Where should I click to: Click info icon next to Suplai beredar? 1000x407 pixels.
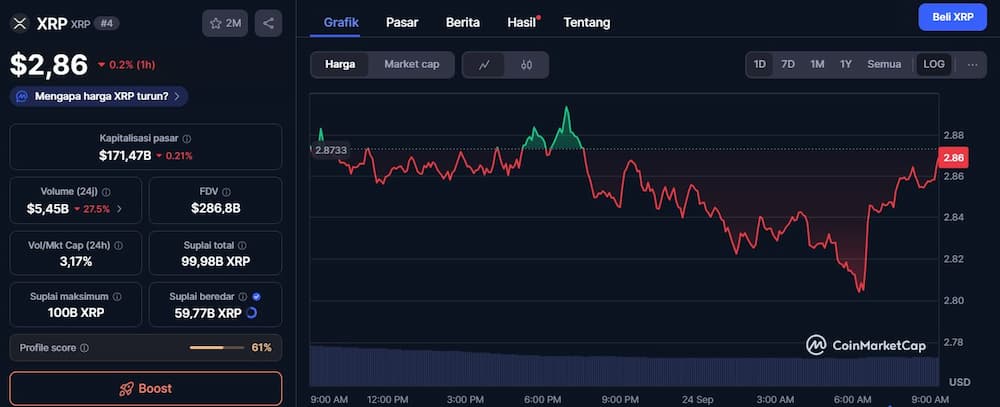242,297
